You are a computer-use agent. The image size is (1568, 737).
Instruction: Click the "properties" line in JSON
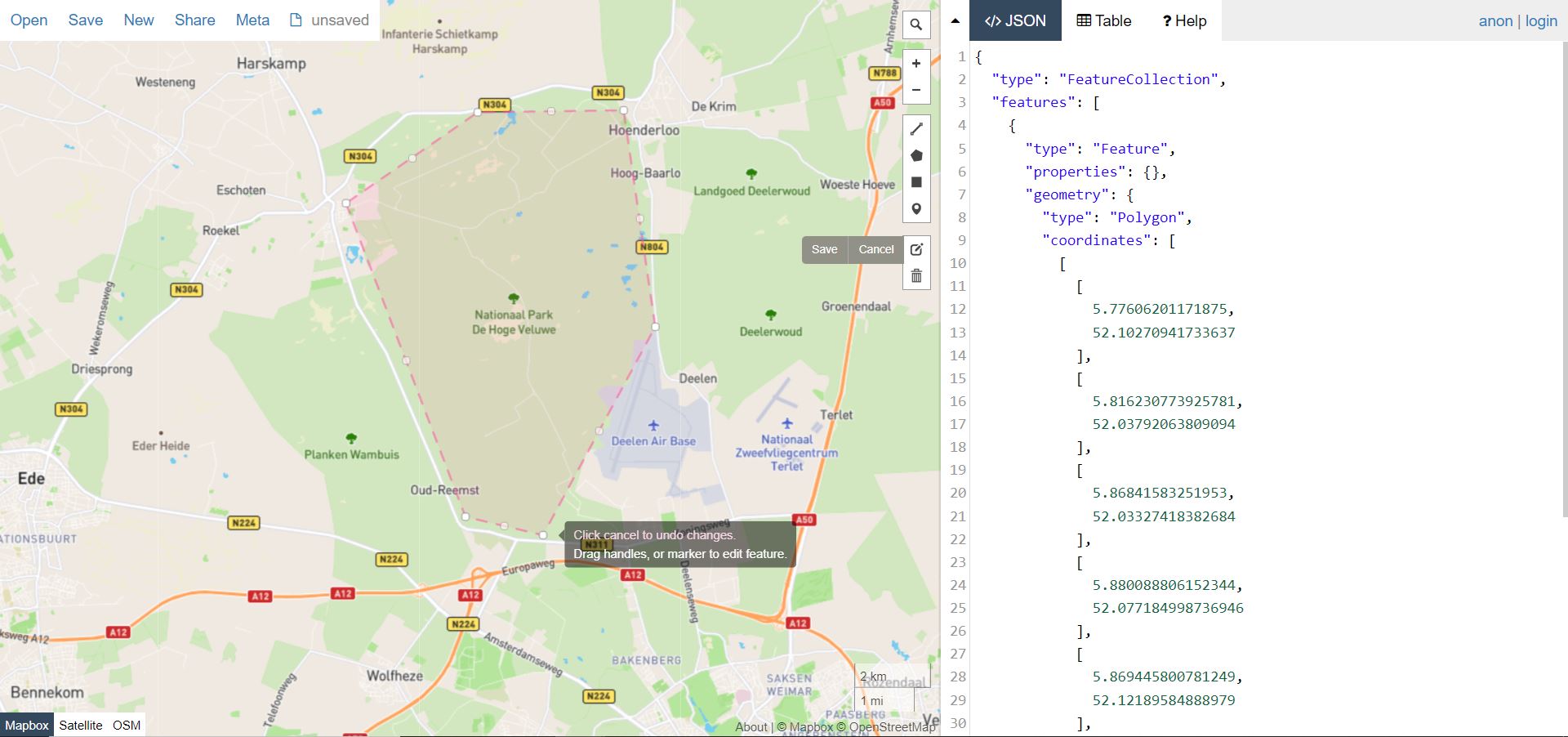[1096, 172]
